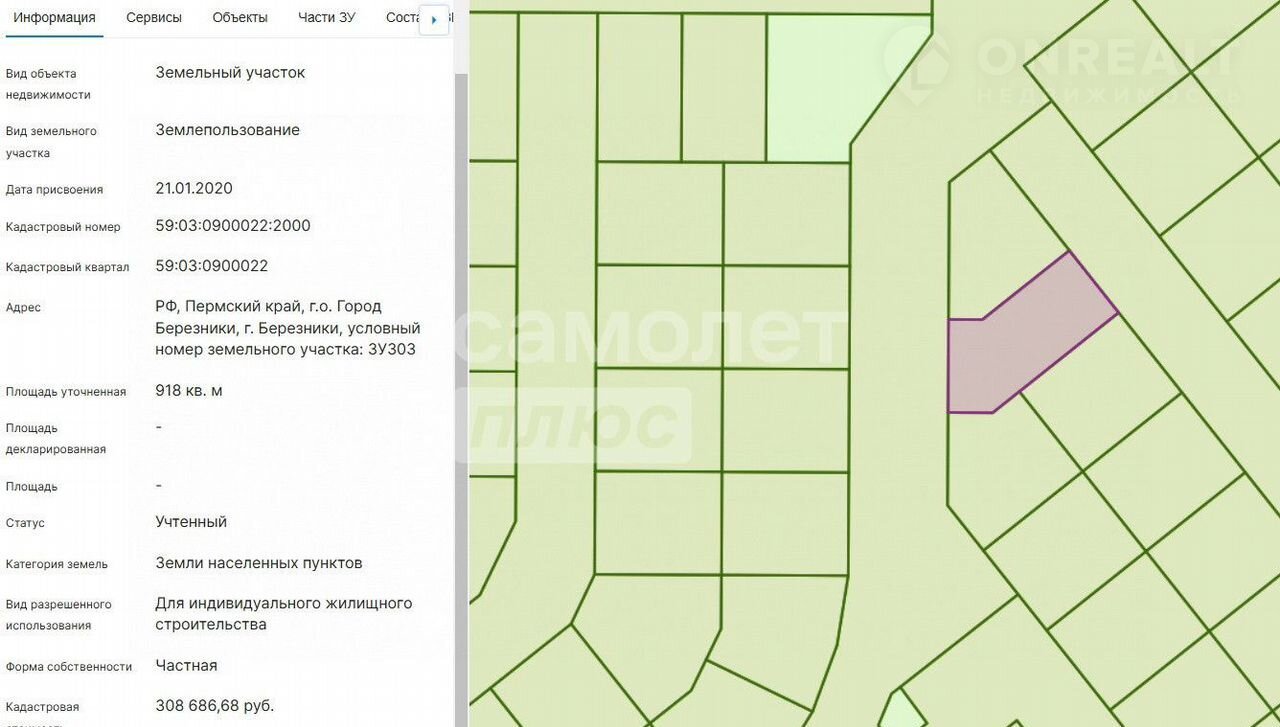Switch to the Информация tab
This screenshot has height=727, width=1280.
[54, 18]
